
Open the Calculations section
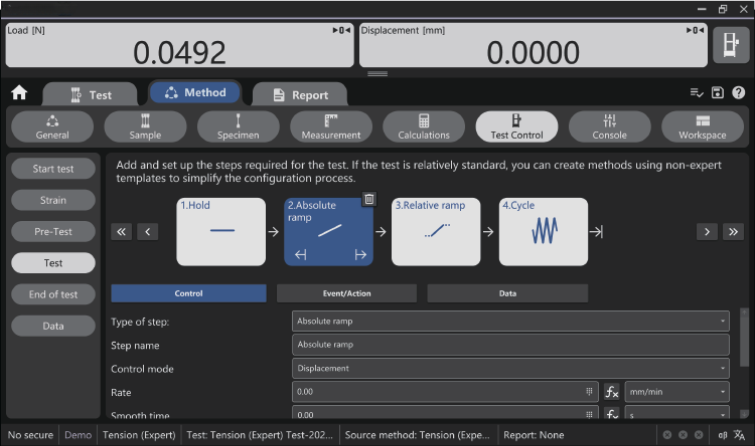tap(424, 127)
